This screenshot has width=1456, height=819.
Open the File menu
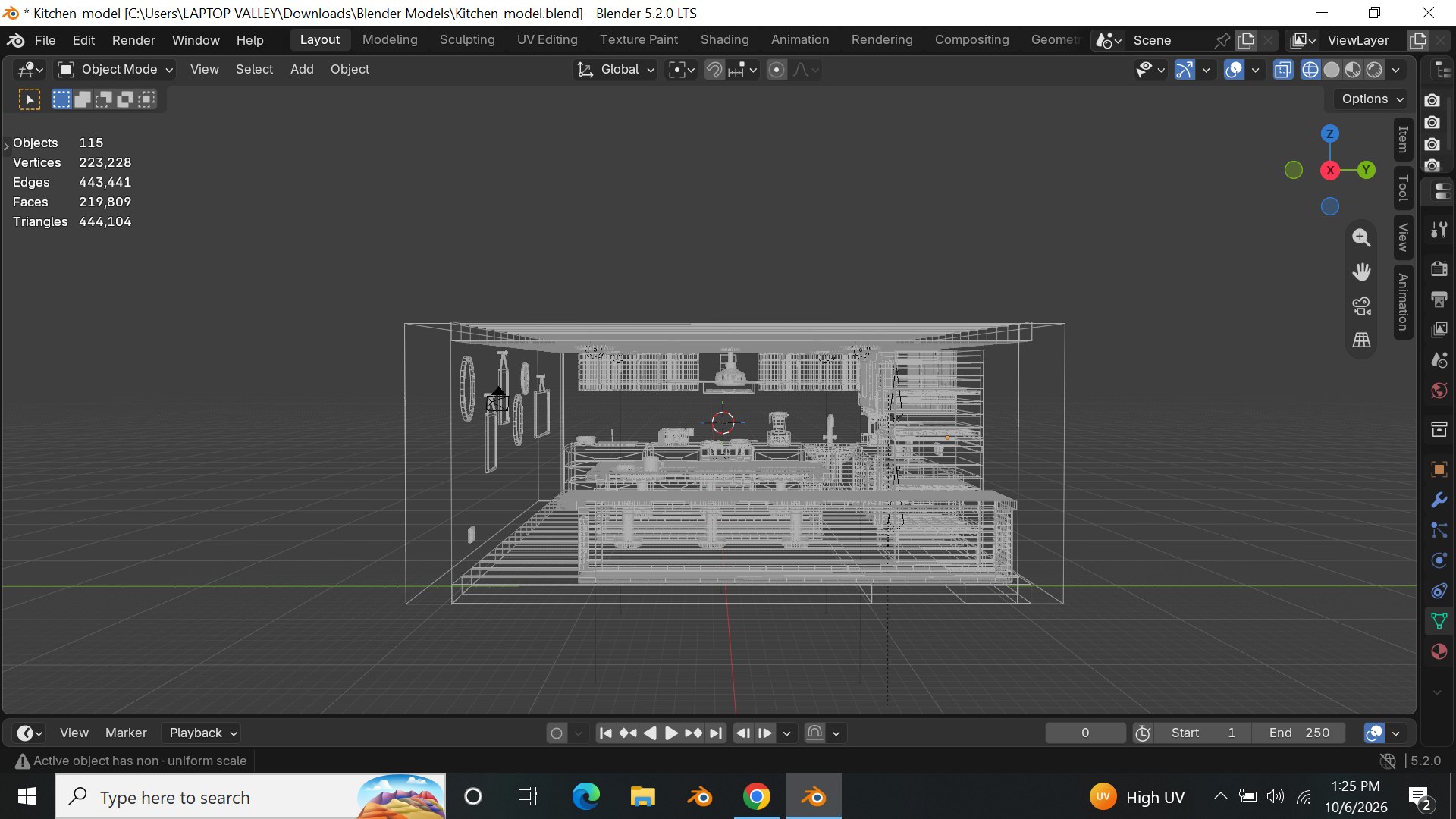[x=45, y=40]
